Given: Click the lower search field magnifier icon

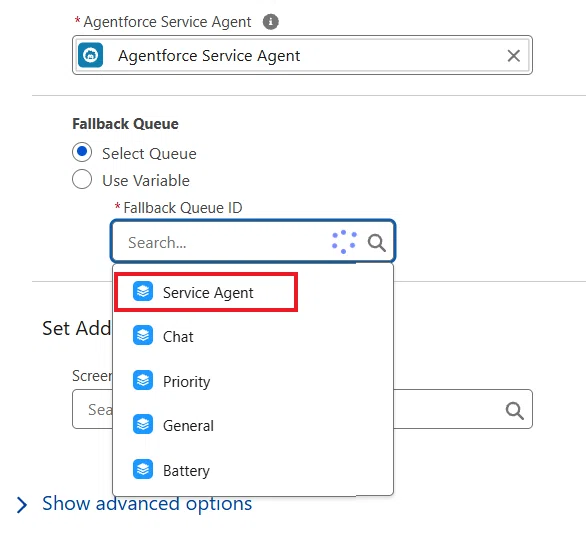Looking at the screenshot, I should [515, 410].
